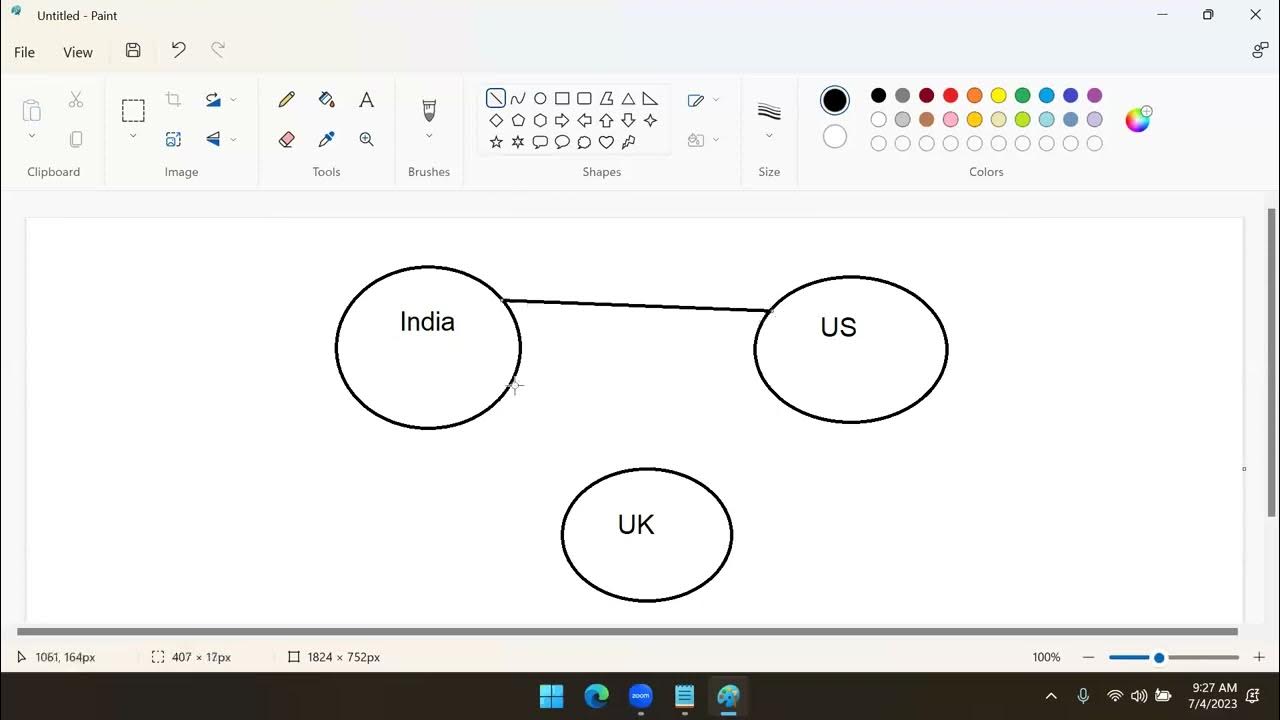Click the Redo button

click(218, 50)
